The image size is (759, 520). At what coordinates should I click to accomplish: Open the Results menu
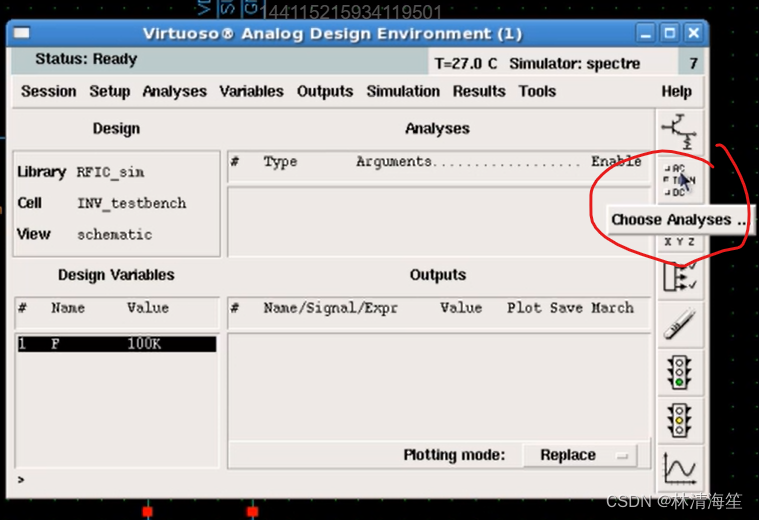479,91
